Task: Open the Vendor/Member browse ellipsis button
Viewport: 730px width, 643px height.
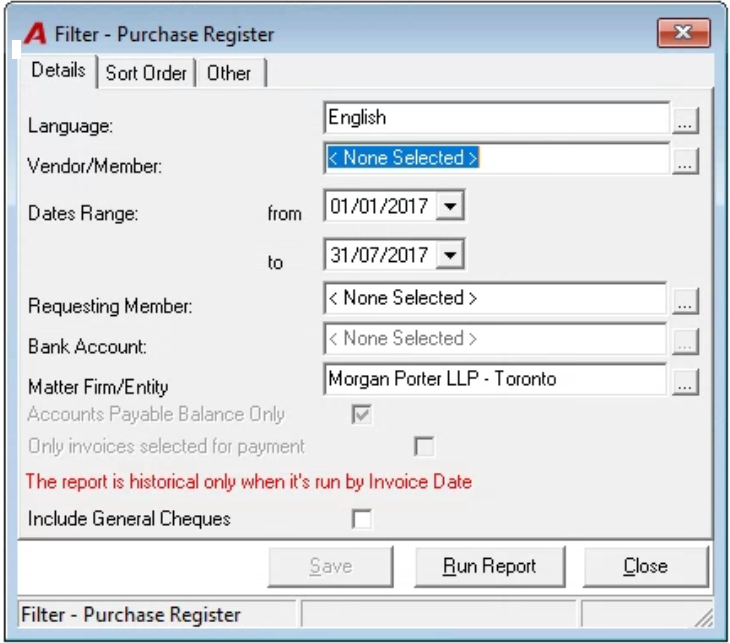Action: pyautogui.click(x=685, y=161)
